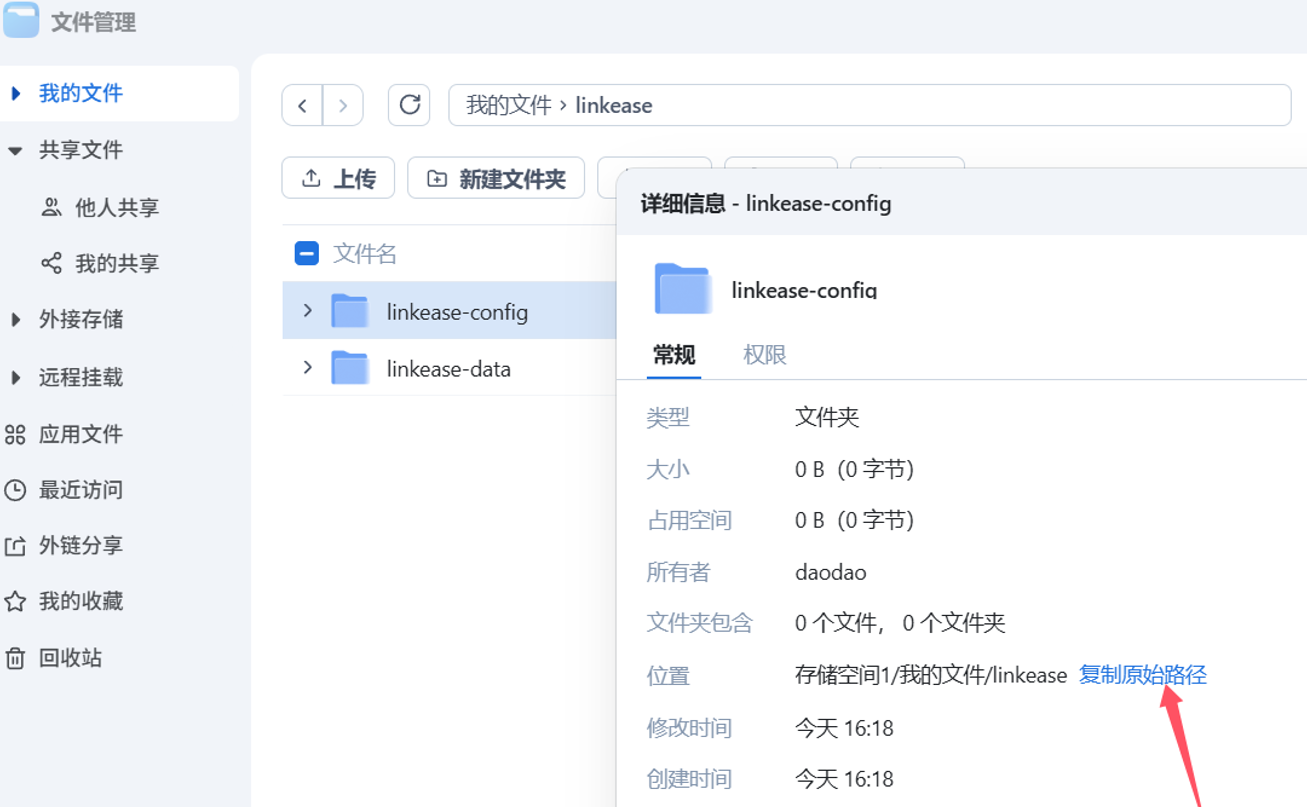Click the 新建文件夹 button
Viewport: 1307px width, 807px height.
click(x=496, y=178)
